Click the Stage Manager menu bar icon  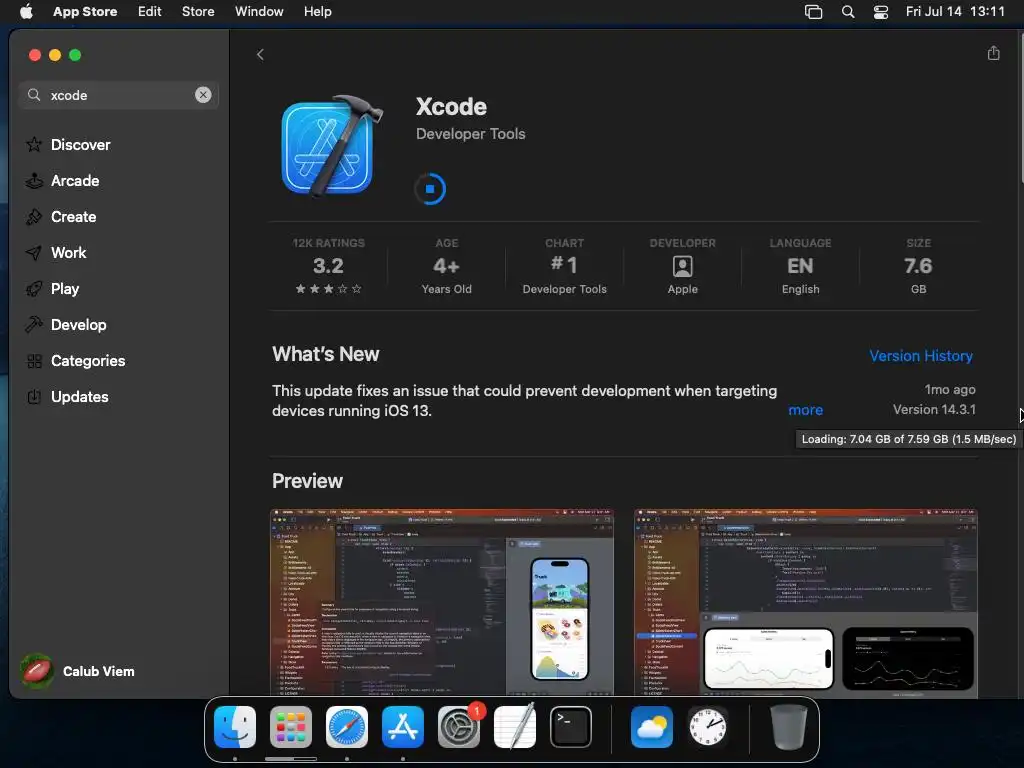point(813,11)
